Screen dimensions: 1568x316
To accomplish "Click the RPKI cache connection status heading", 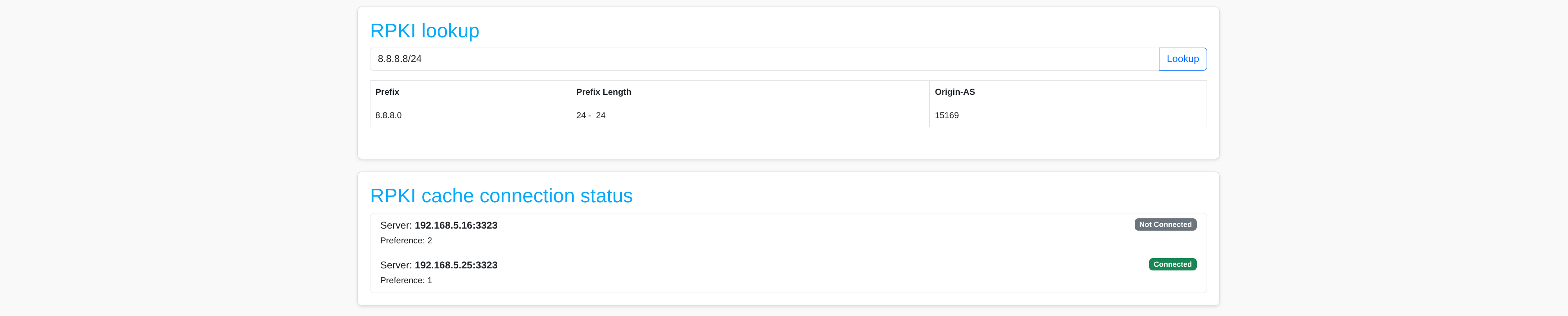I will coord(501,196).
